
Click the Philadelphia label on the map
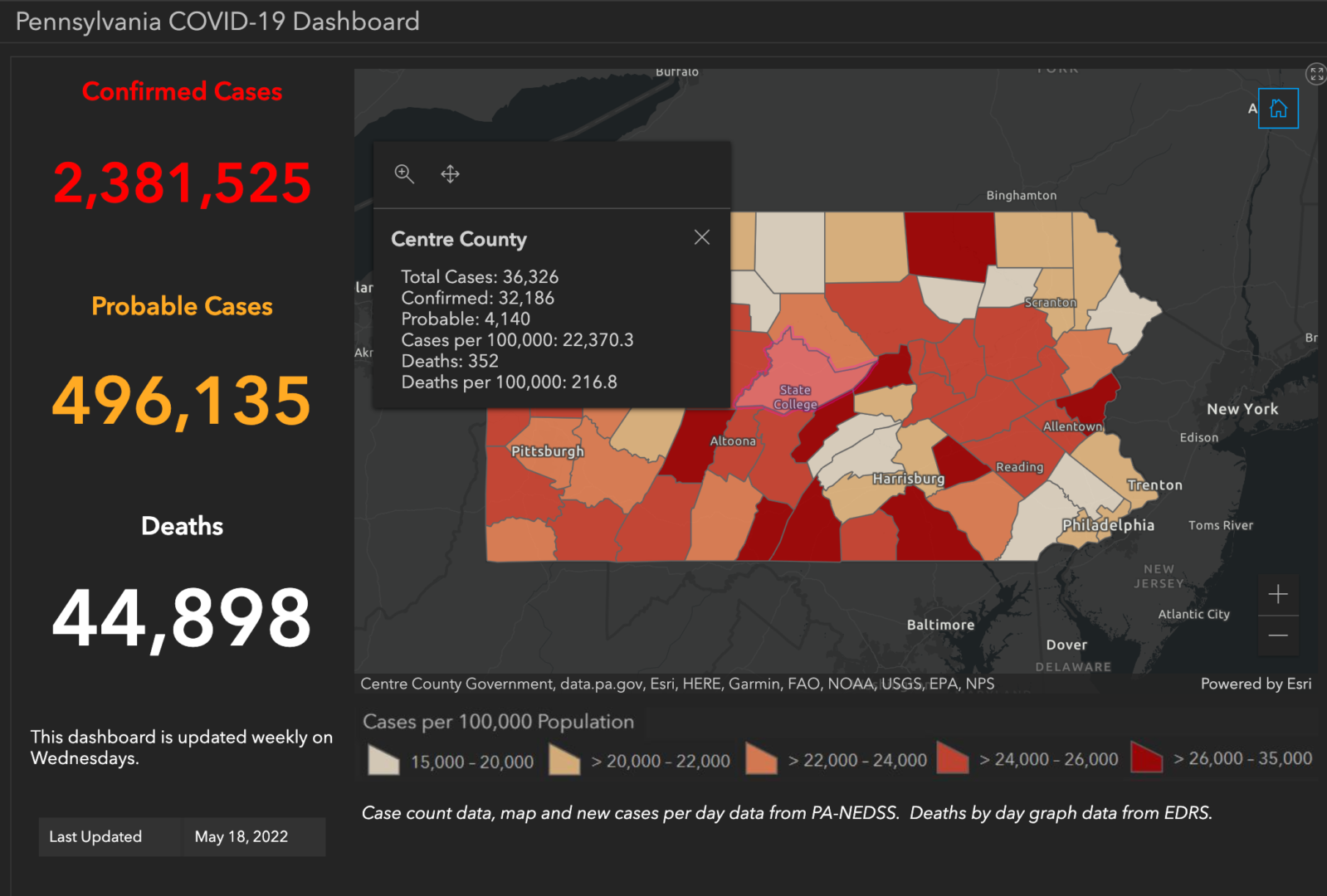pos(1109,525)
